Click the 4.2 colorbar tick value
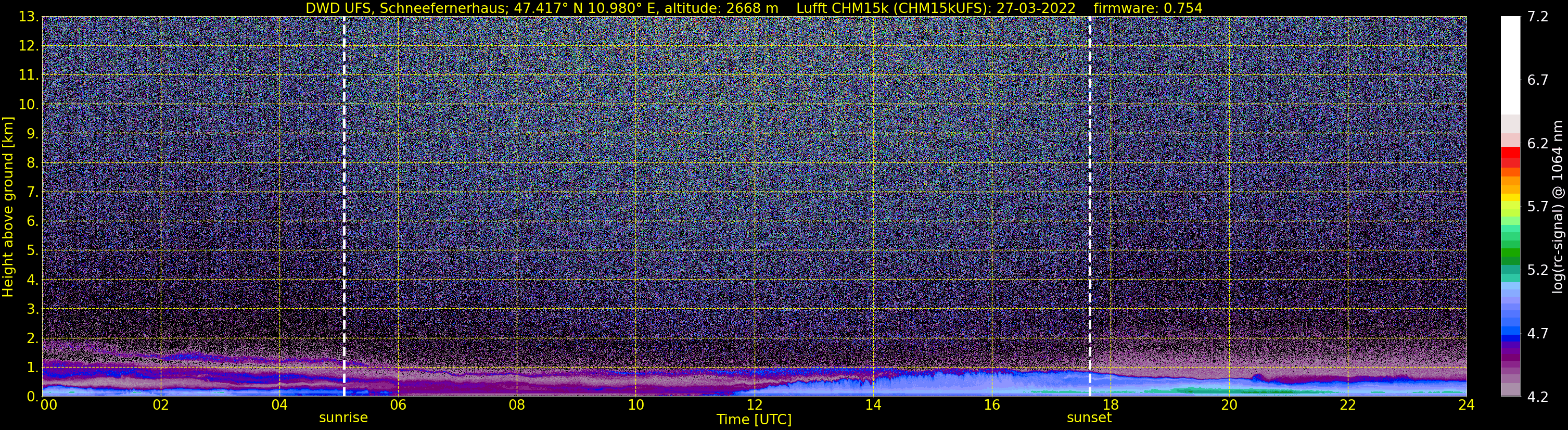The height and width of the screenshot is (430, 1568). click(1538, 397)
